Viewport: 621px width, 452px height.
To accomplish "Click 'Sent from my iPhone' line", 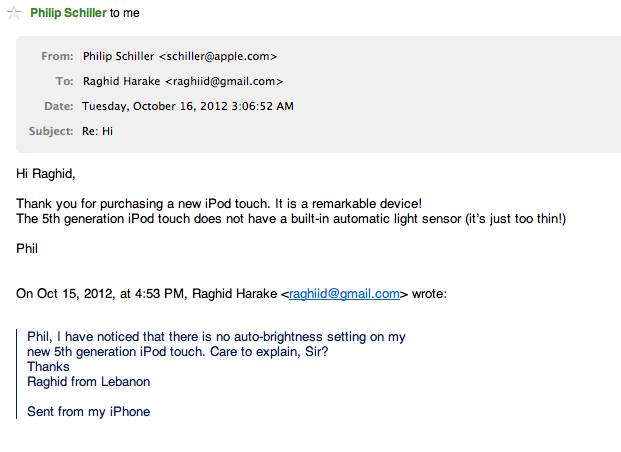I will pos(89,412).
